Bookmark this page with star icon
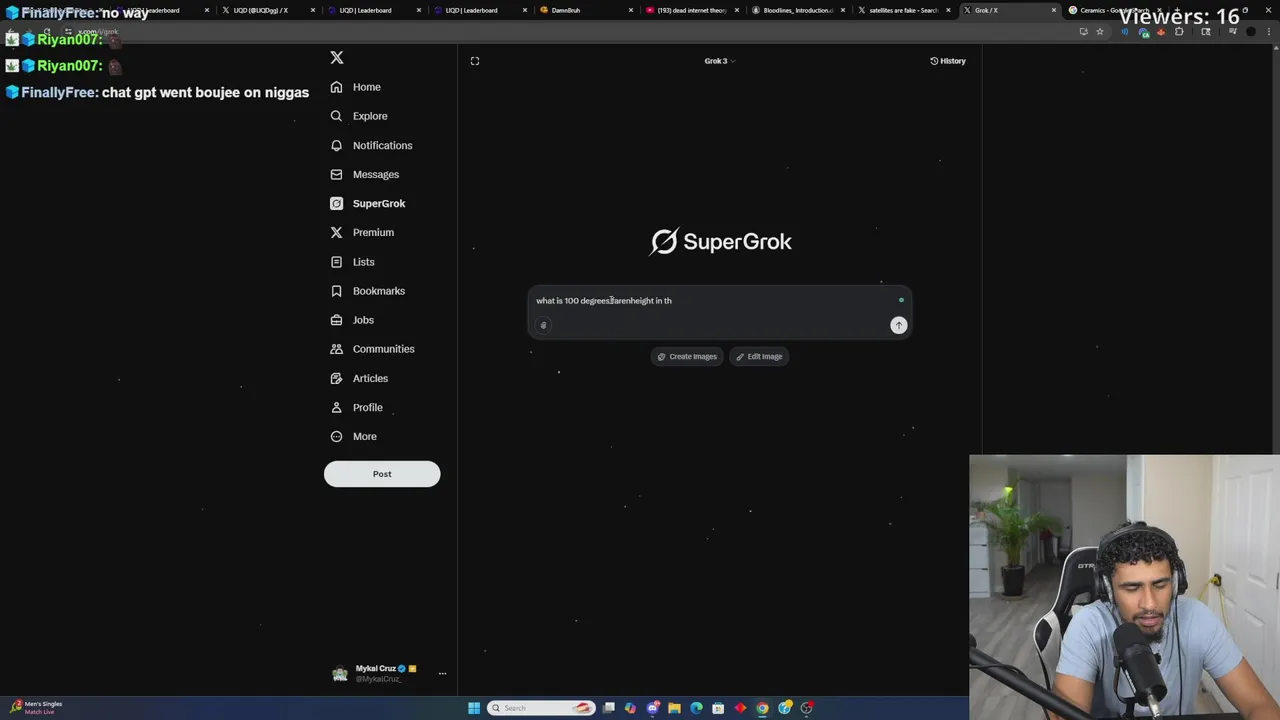The width and height of the screenshot is (1280, 720). (1100, 31)
